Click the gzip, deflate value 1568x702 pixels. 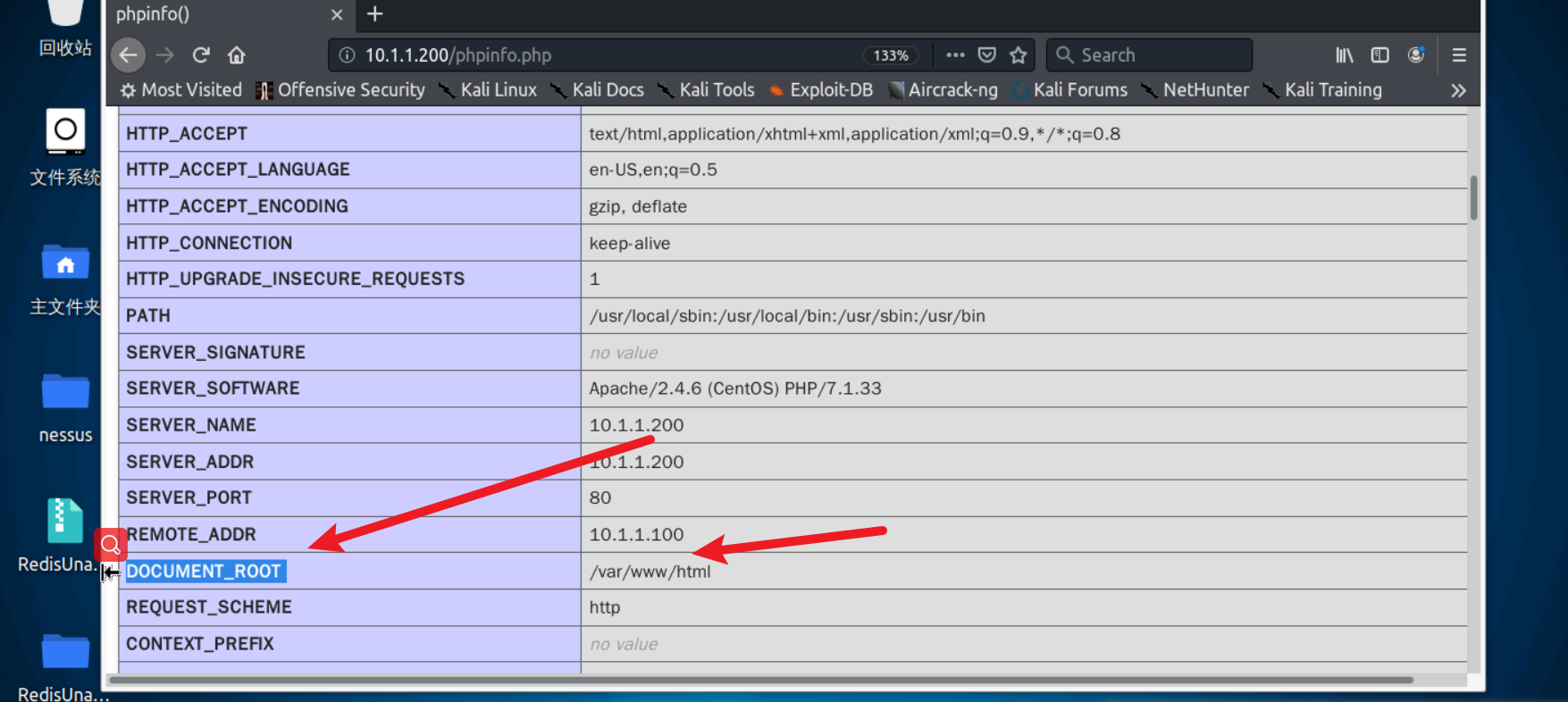(638, 206)
